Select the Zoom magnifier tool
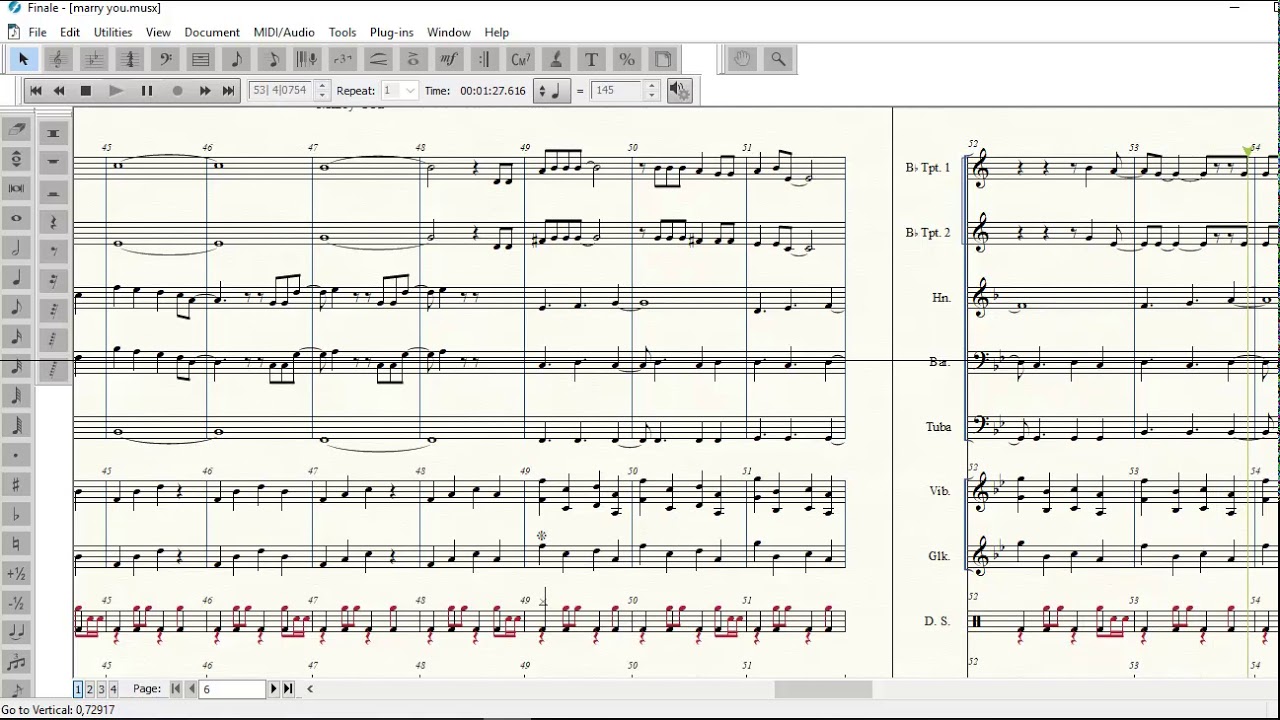 (x=778, y=59)
